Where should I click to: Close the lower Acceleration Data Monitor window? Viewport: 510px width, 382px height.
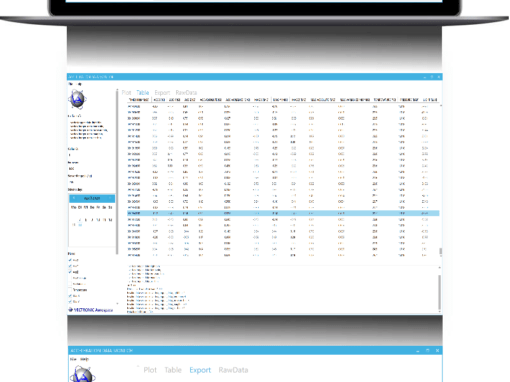[437, 350]
